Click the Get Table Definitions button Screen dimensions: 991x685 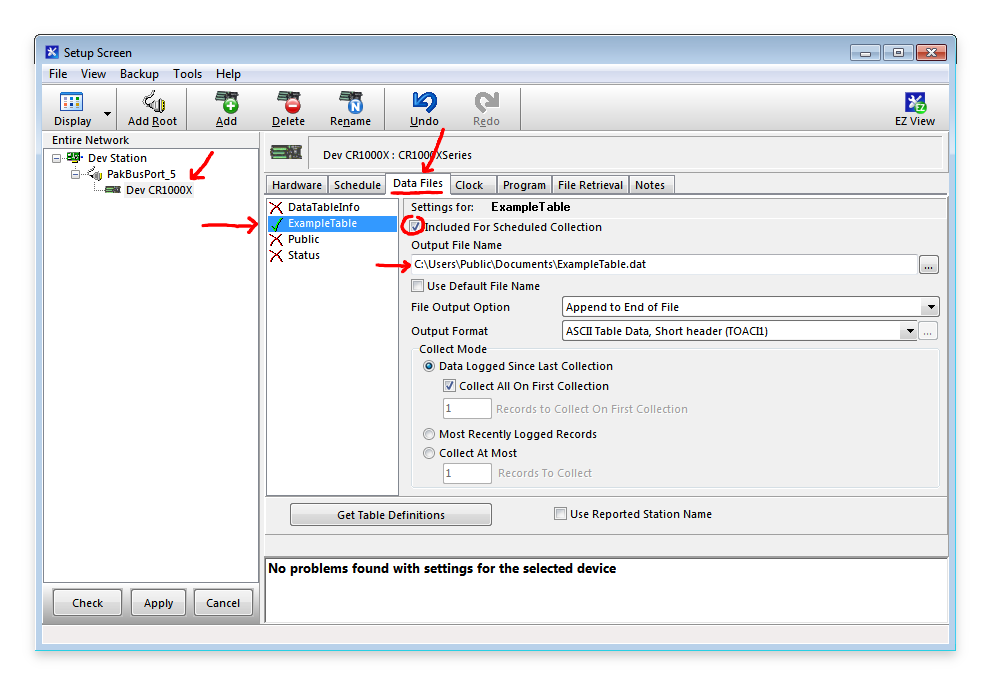click(390, 515)
